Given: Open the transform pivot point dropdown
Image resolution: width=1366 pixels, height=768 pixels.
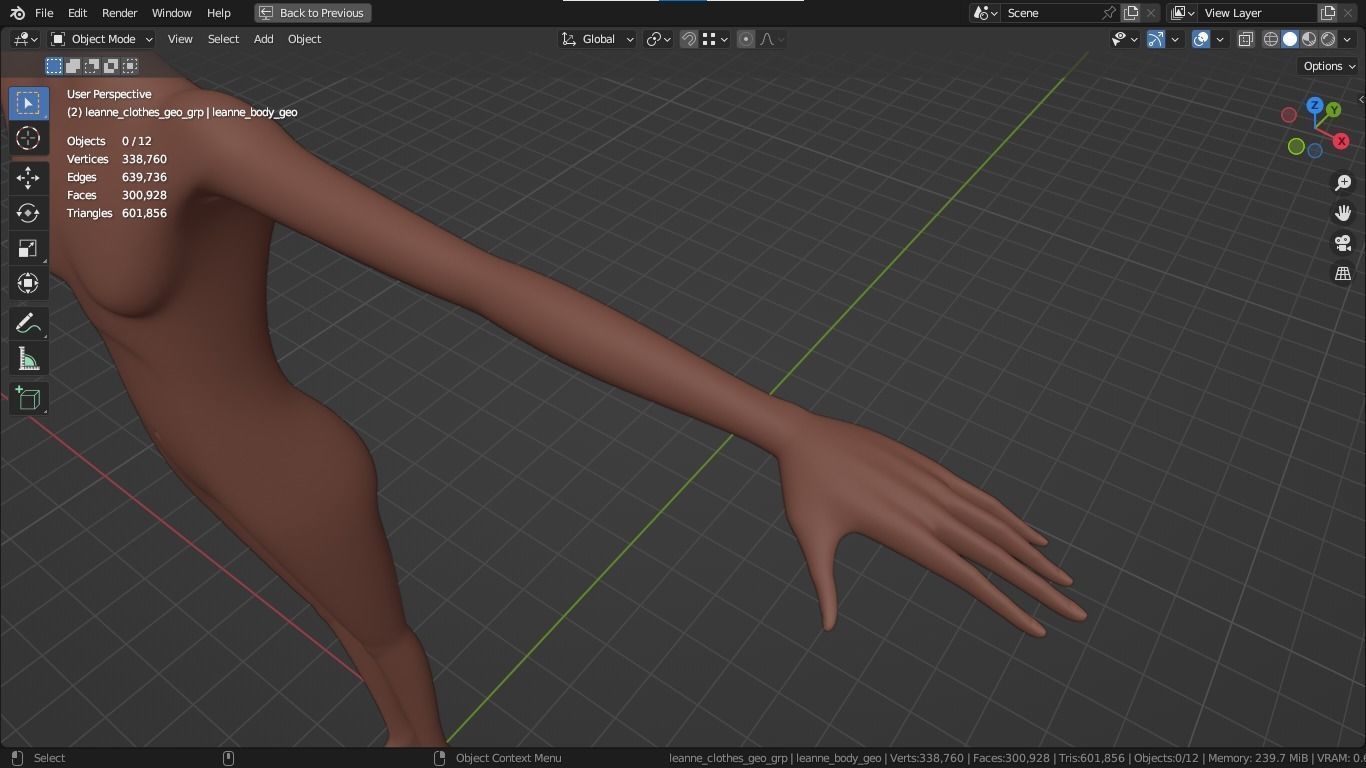Looking at the screenshot, I should tap(658, 39).
